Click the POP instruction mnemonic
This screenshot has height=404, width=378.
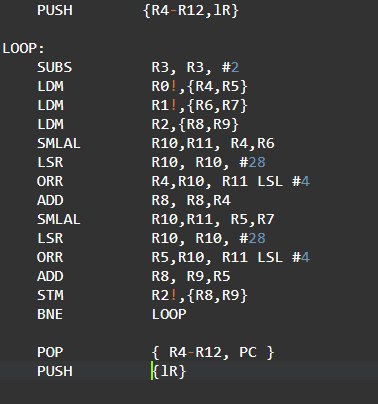pyautogui.click(x=50, y=352)
